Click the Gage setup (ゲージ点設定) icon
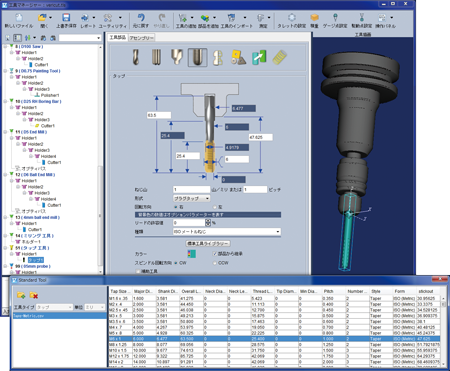The width and height of the screenshot is (450, 371). click(x=335, y=17)
